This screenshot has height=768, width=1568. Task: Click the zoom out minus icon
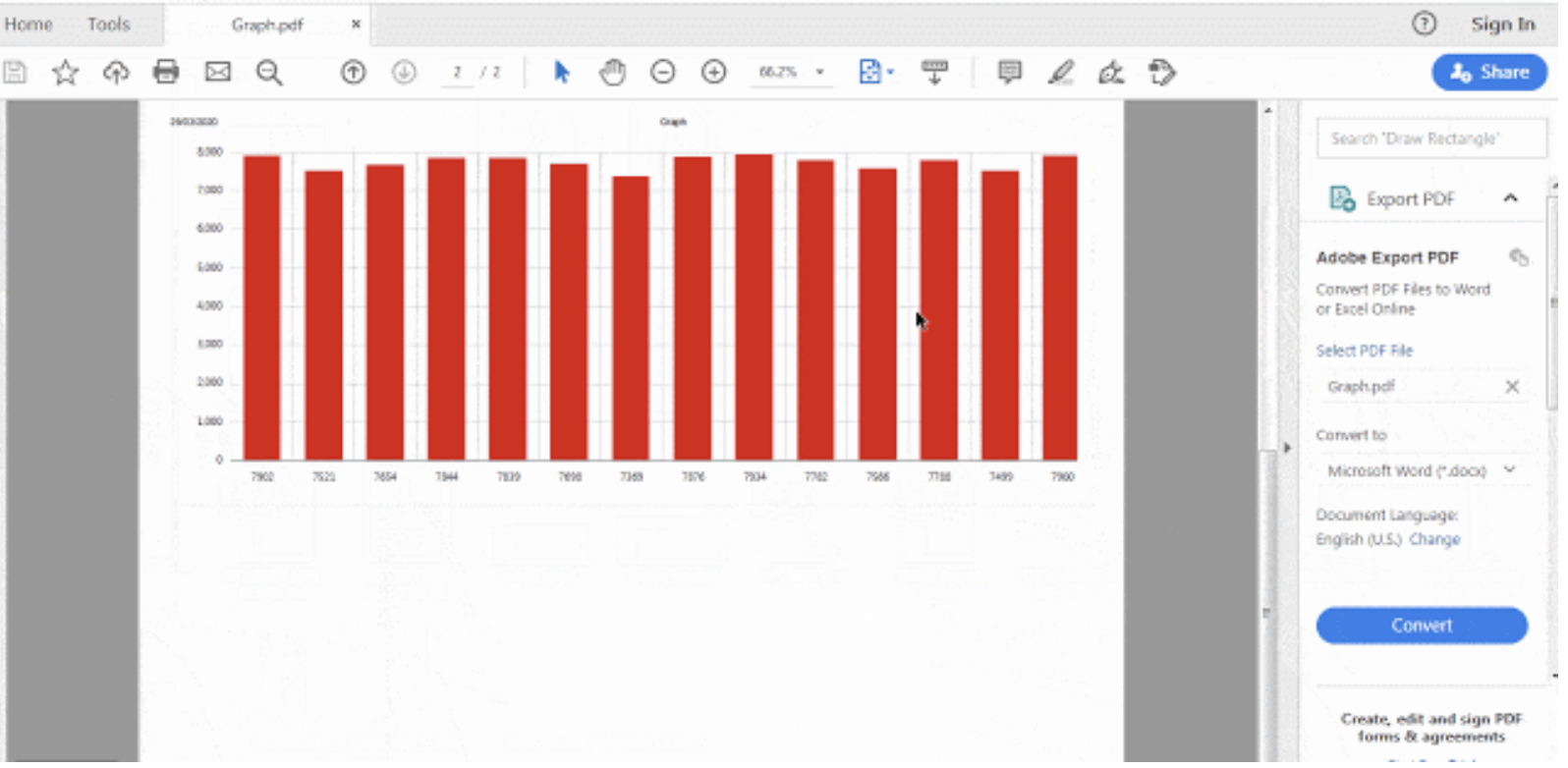tap(663, 72)
